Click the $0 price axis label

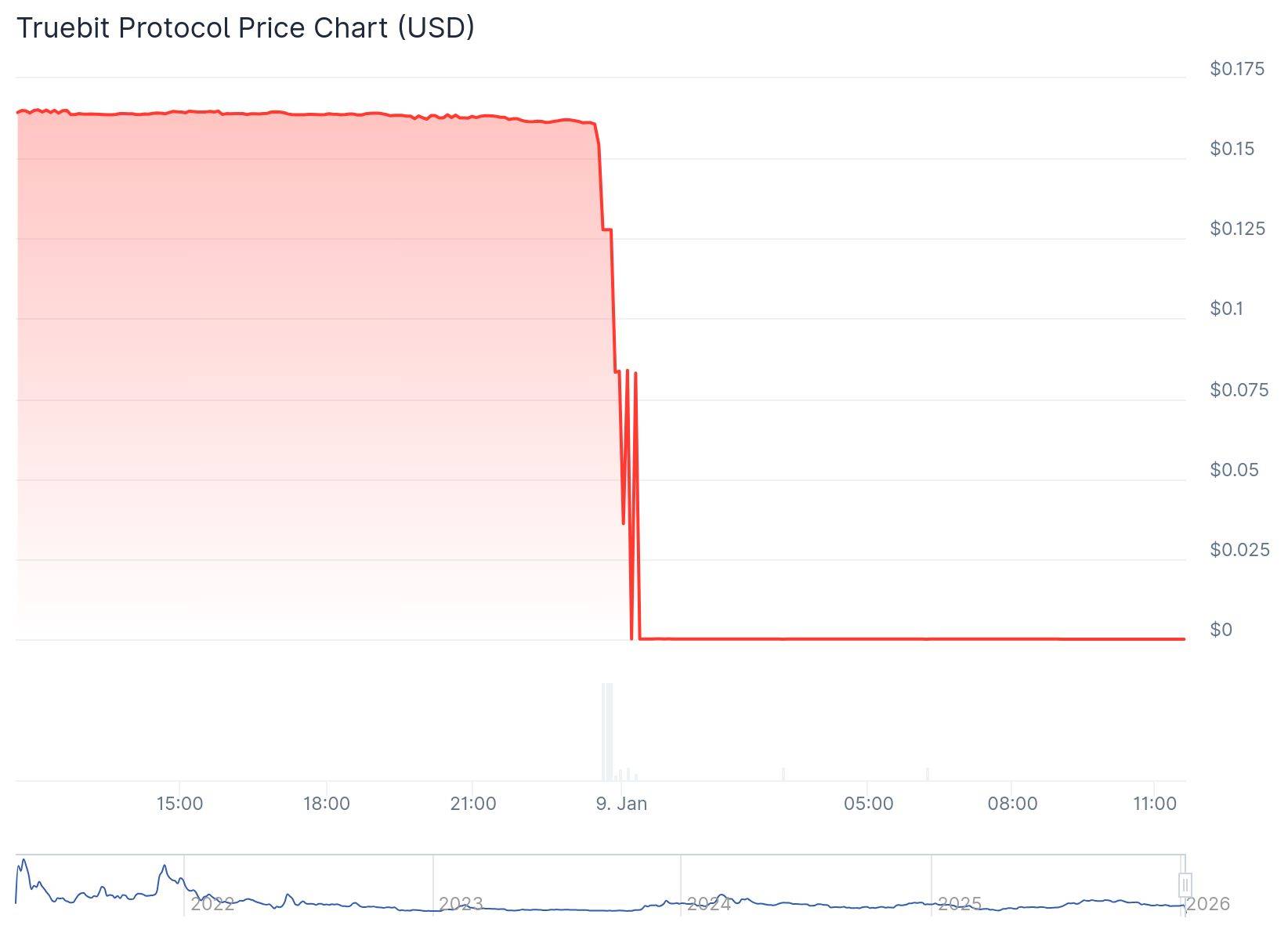tap(1221, 630)
